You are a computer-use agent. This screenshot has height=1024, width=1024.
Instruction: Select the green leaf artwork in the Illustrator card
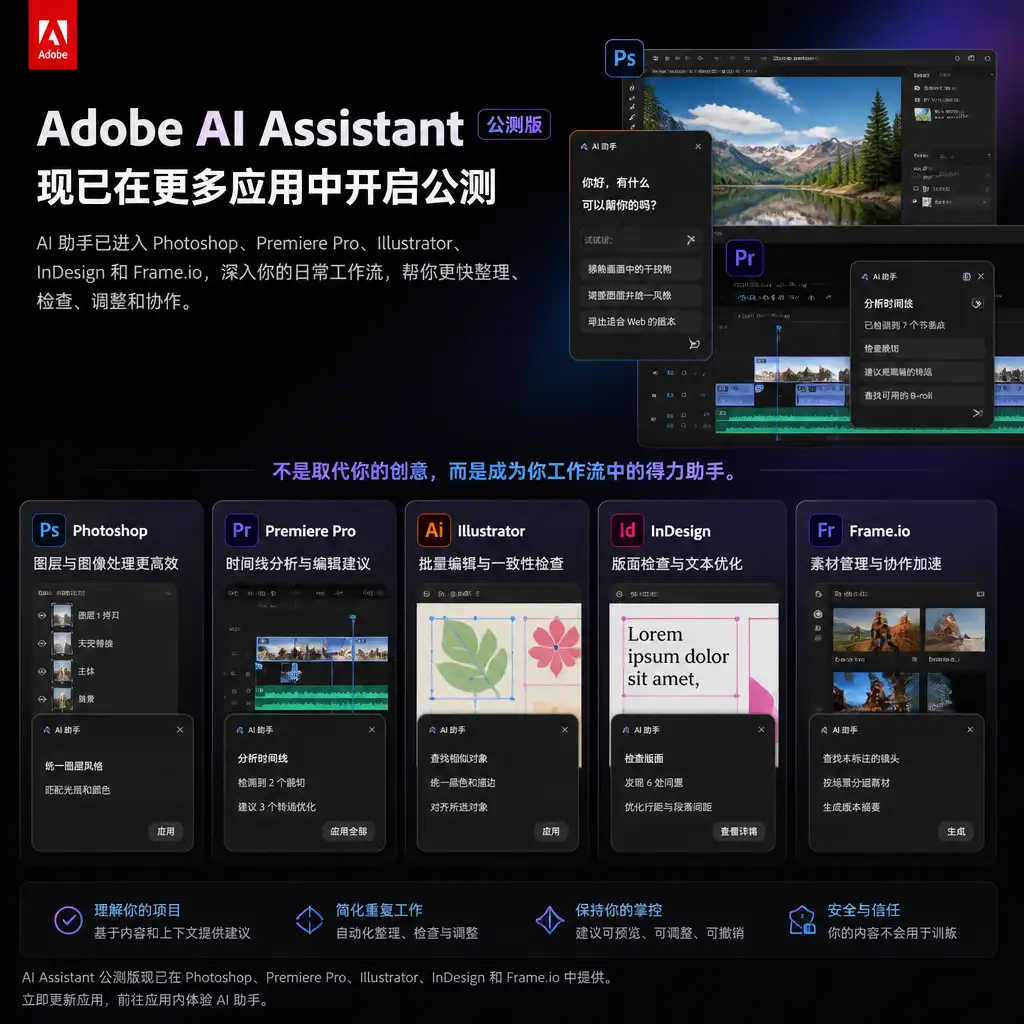[x=471, y=656]
